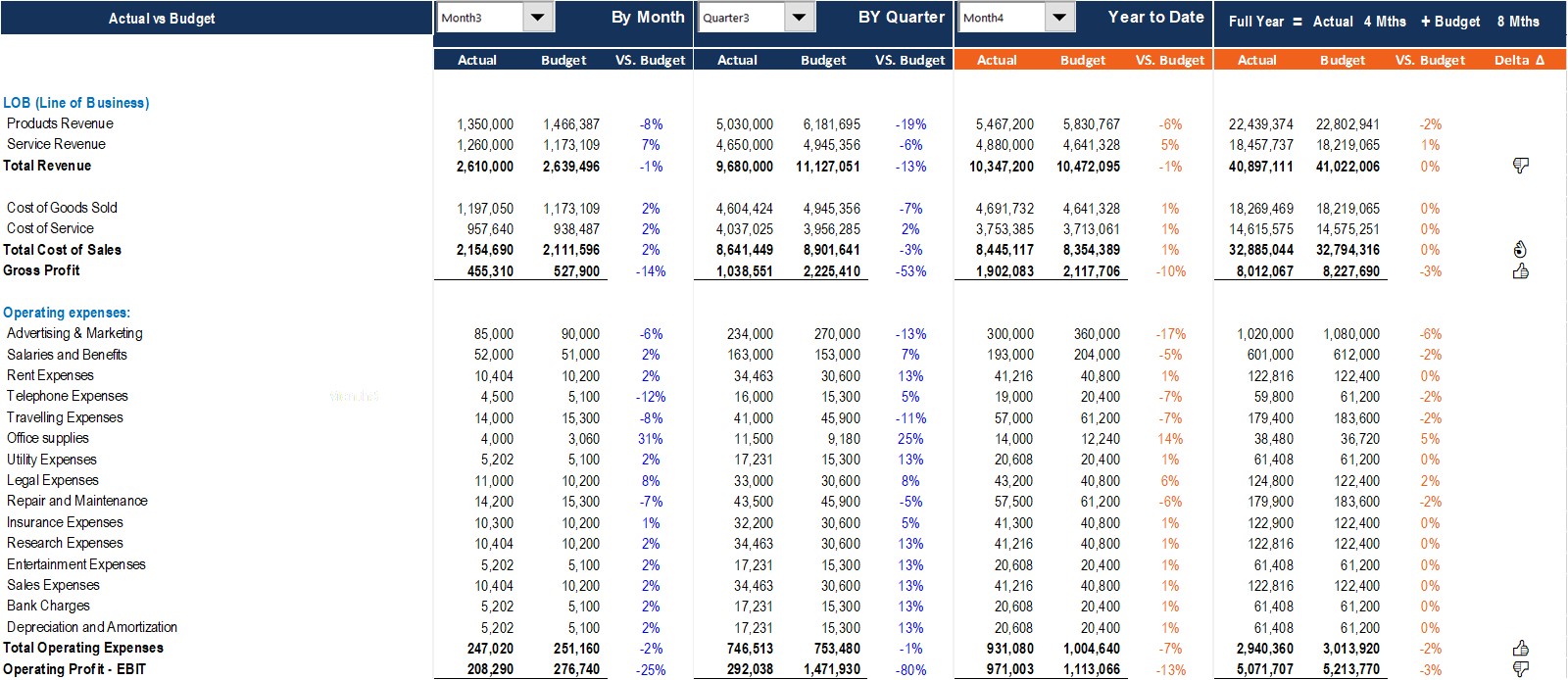Click quarterly Gross Profit variance -53%
This screenshot has width=1568, height=680.
coord(910,271)
